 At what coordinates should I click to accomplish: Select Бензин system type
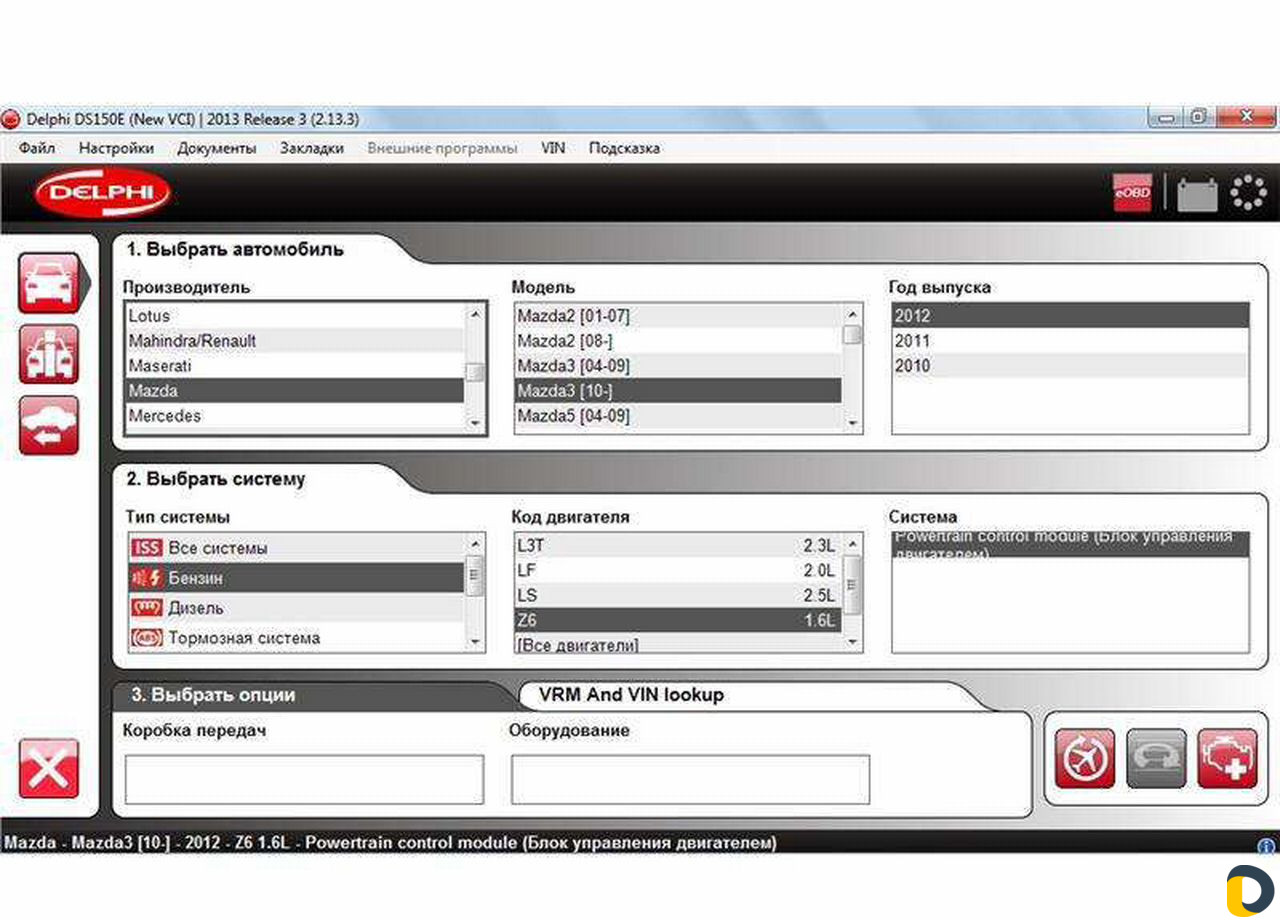(x=296, y=578)
